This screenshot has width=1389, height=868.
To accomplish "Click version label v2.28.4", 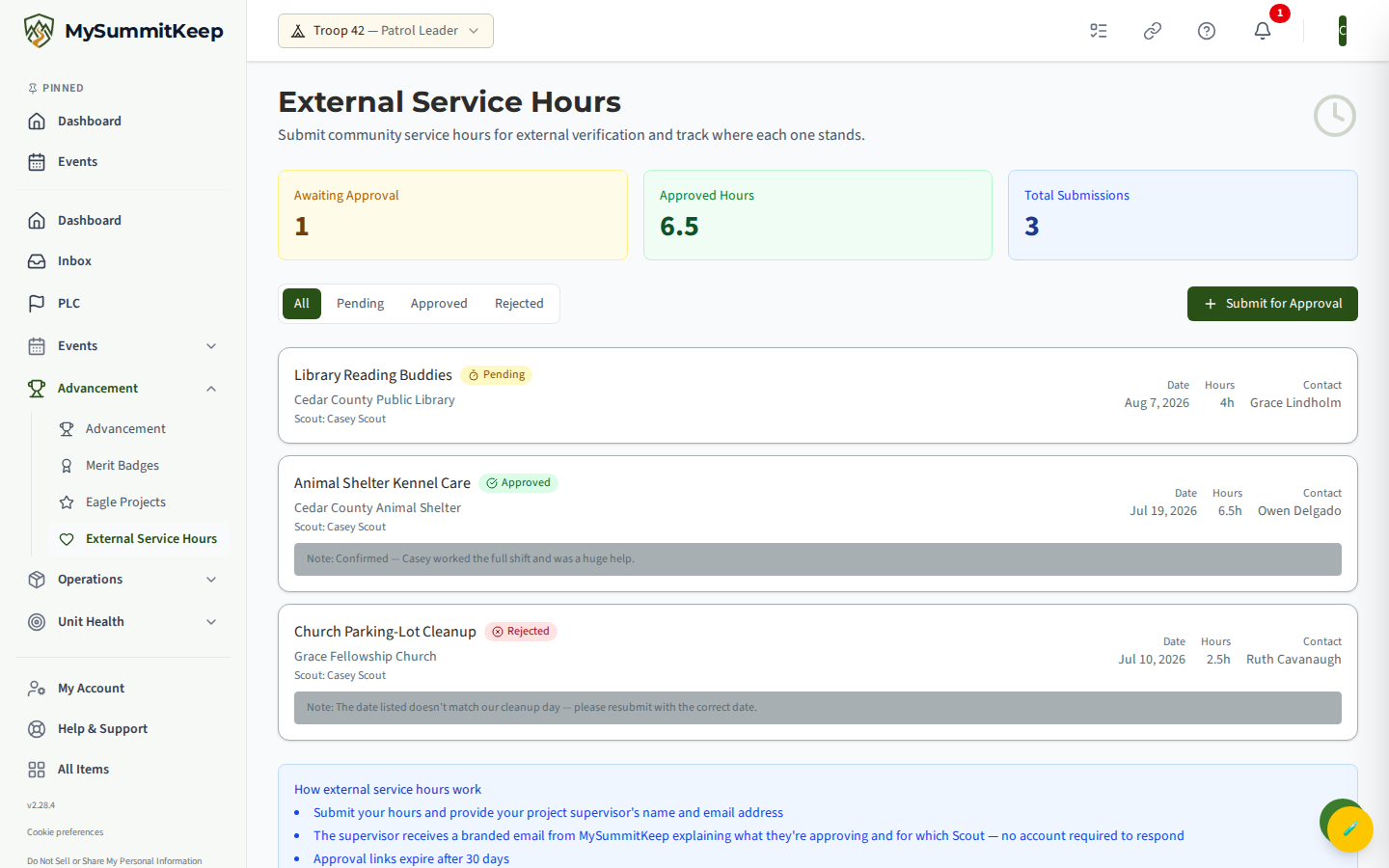I will [41, 804].
